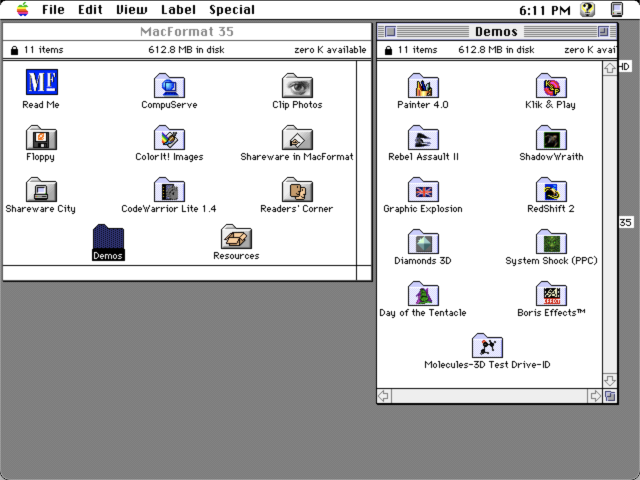640x480 pixels.
Task: Click the Rebel Assault II folder
Action: 423,138
